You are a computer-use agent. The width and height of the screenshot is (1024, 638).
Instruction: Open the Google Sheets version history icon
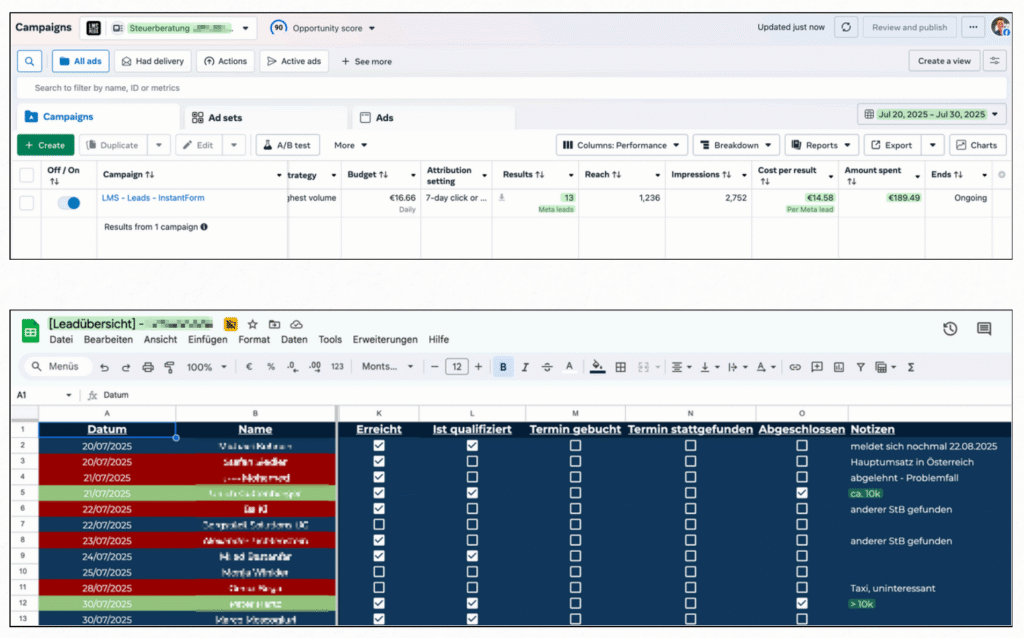click(950, 329)
